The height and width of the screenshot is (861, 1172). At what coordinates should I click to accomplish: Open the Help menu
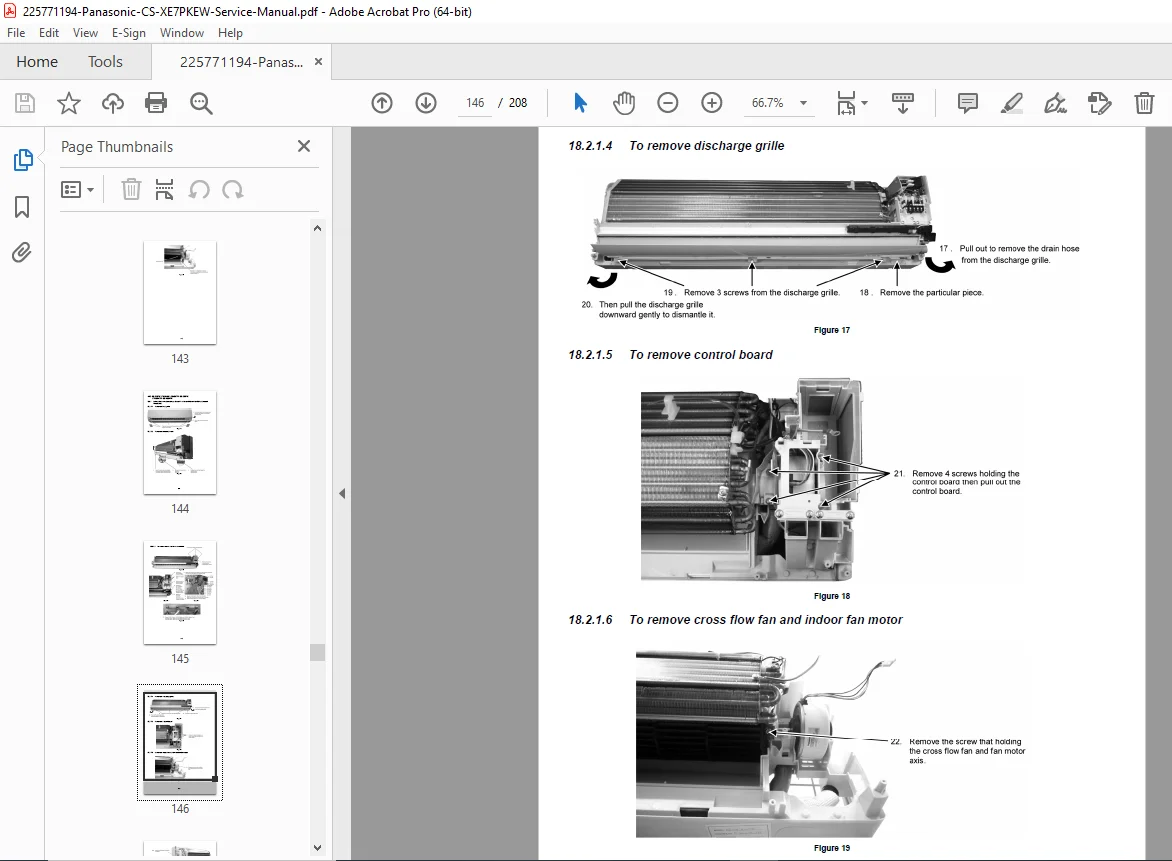[x=230, y=33]
